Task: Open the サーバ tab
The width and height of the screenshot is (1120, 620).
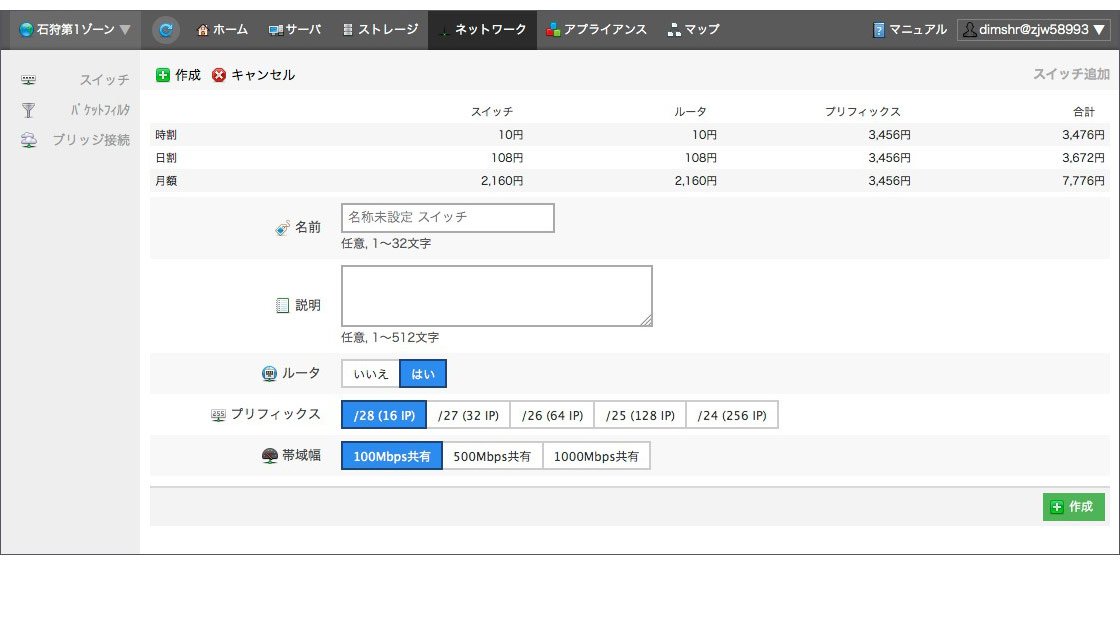Action: click(x=295, y=30)
